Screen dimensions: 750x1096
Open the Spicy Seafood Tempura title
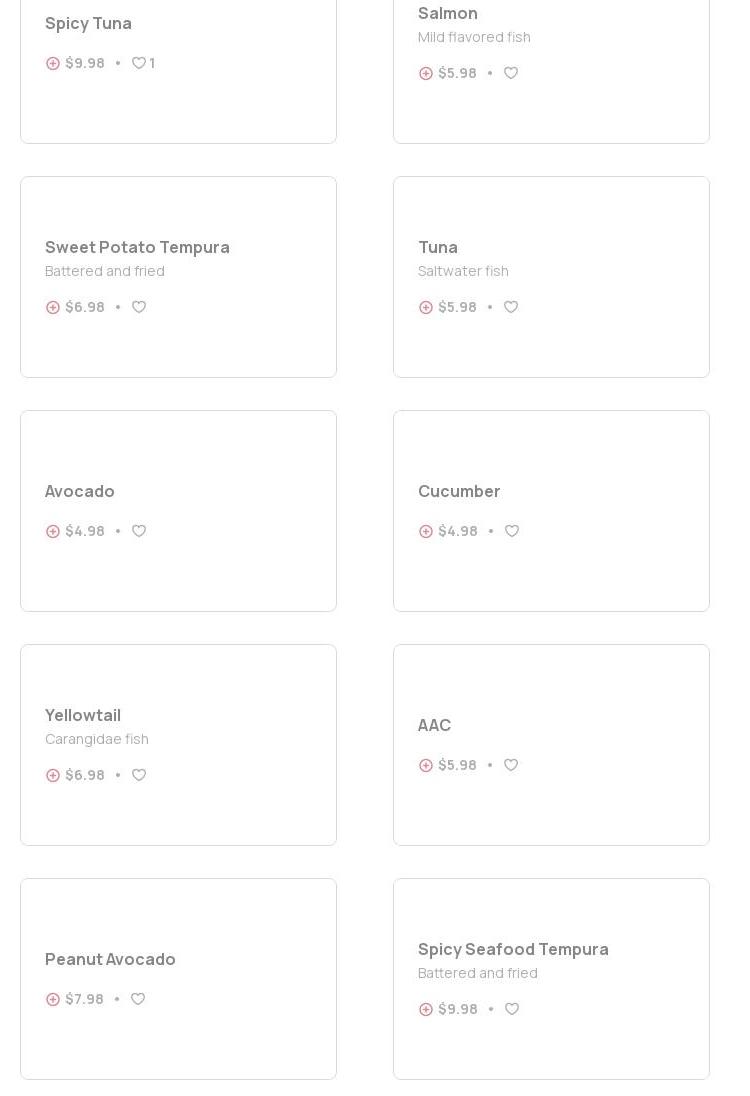pos(513,949)
